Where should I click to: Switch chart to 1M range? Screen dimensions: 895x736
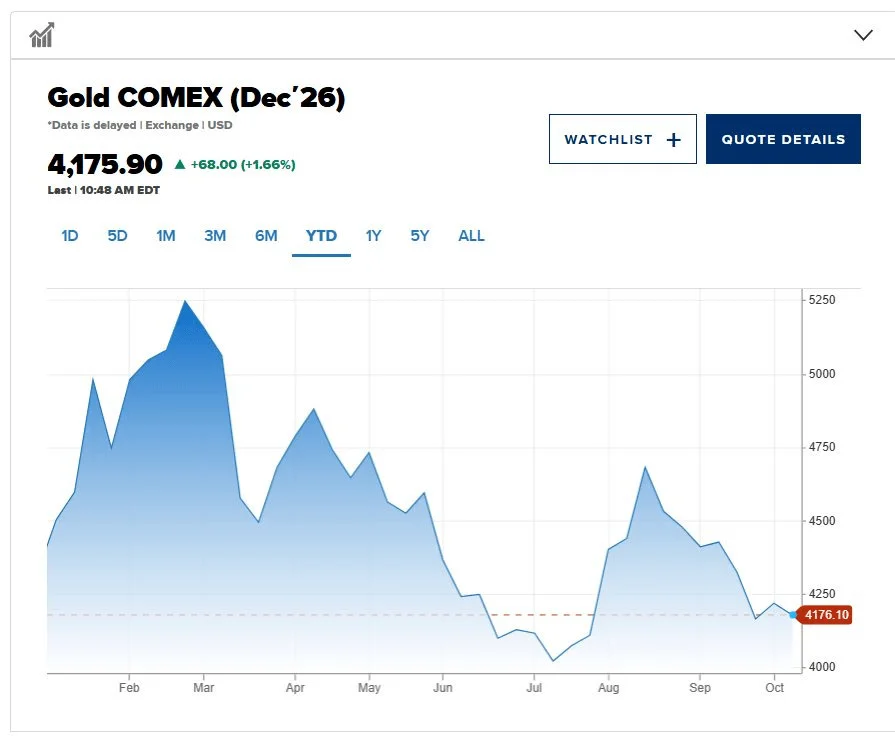tap(166, 236)
